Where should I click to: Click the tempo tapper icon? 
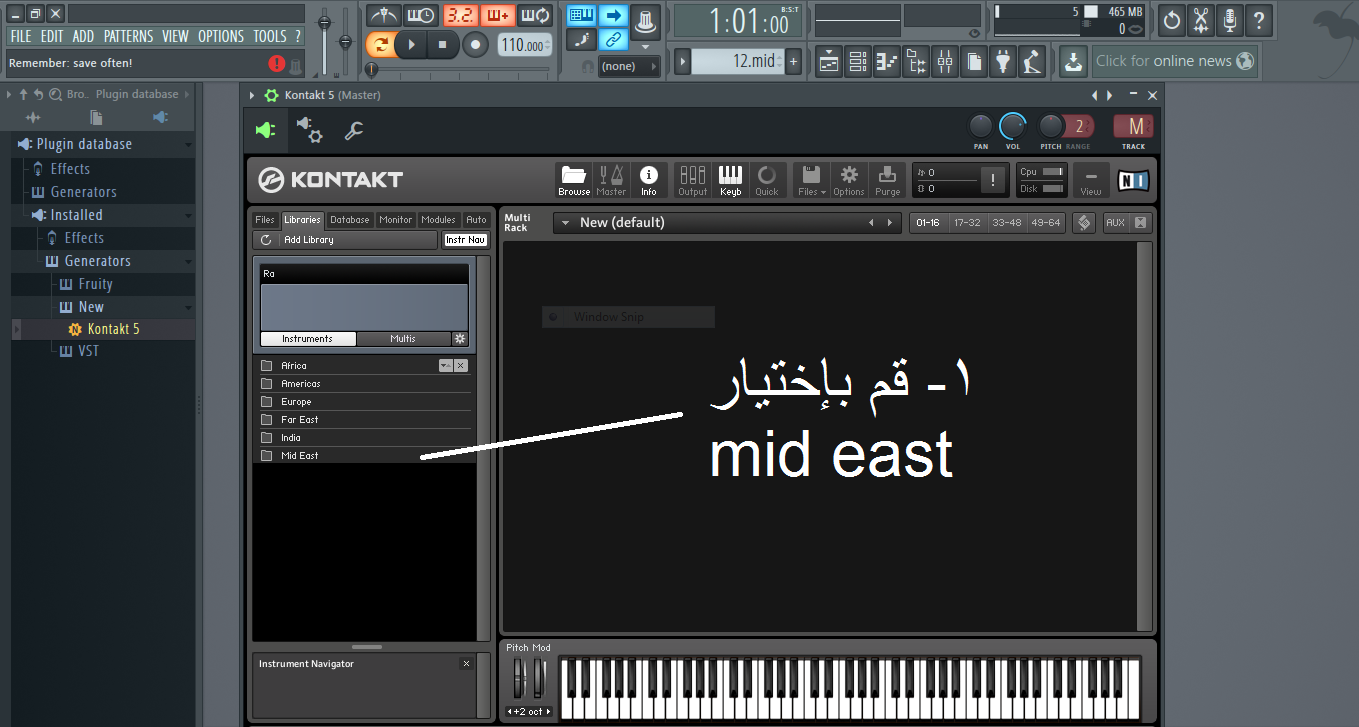click(x=1032, y=61)
